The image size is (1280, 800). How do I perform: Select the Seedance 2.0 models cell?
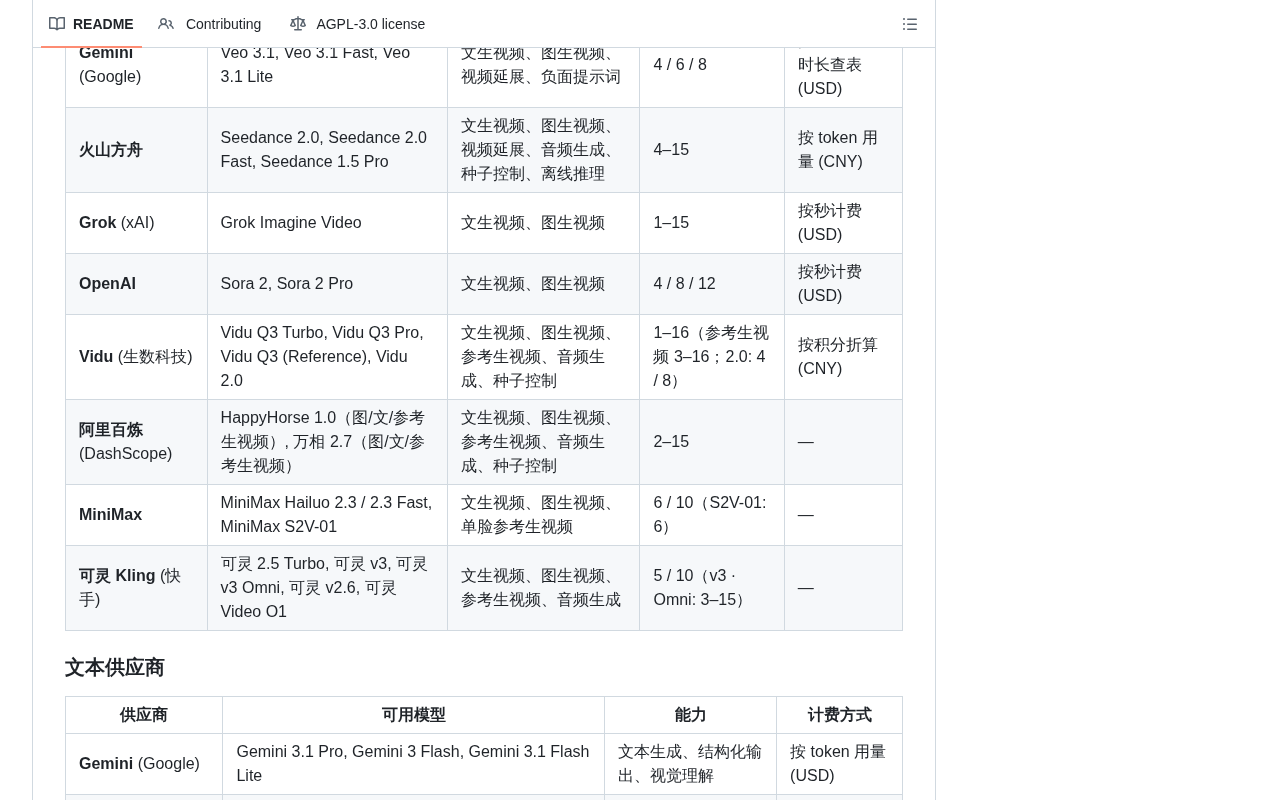tap(327, 150)
